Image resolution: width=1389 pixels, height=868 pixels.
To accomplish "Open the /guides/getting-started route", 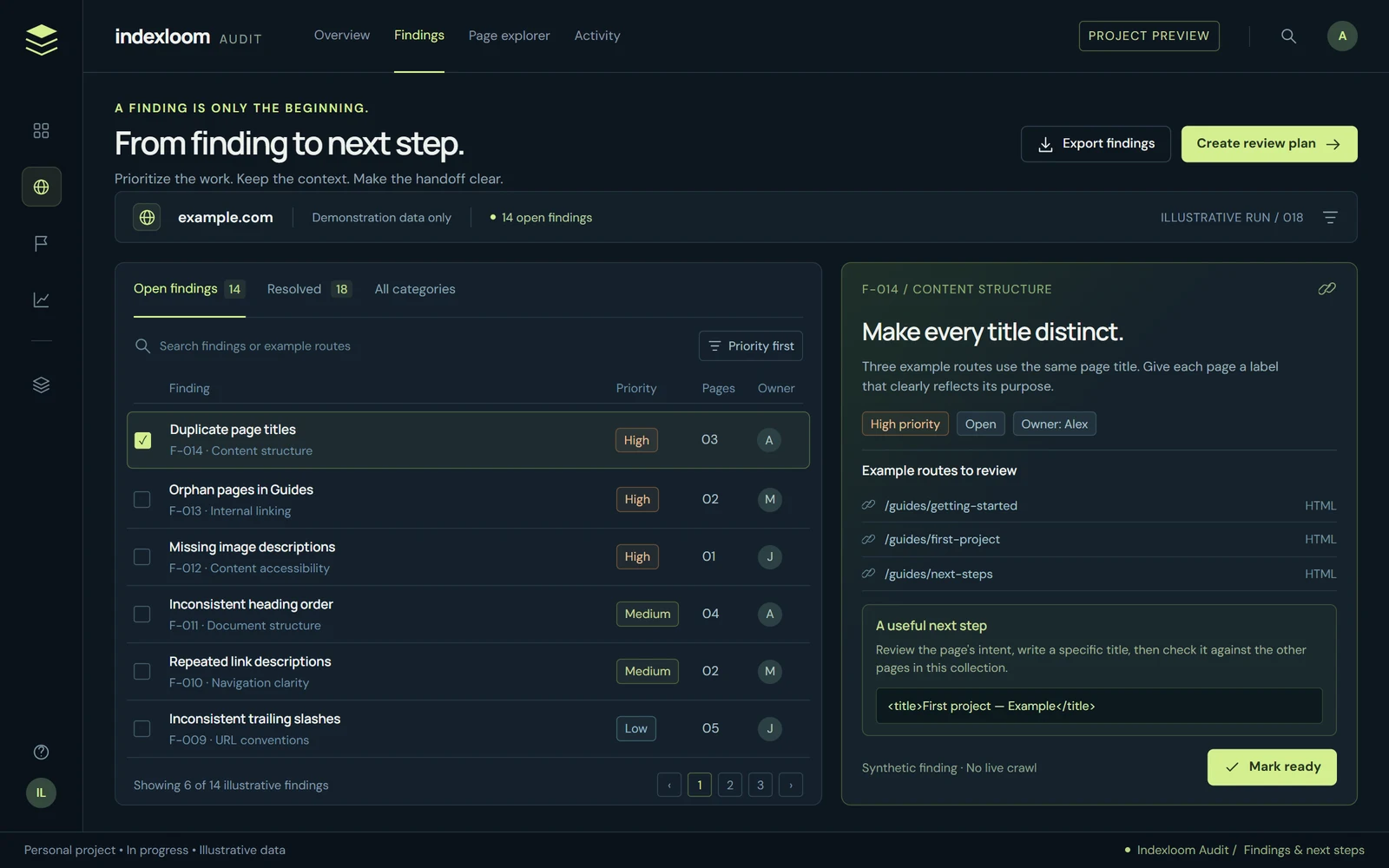I will (951, 505).
